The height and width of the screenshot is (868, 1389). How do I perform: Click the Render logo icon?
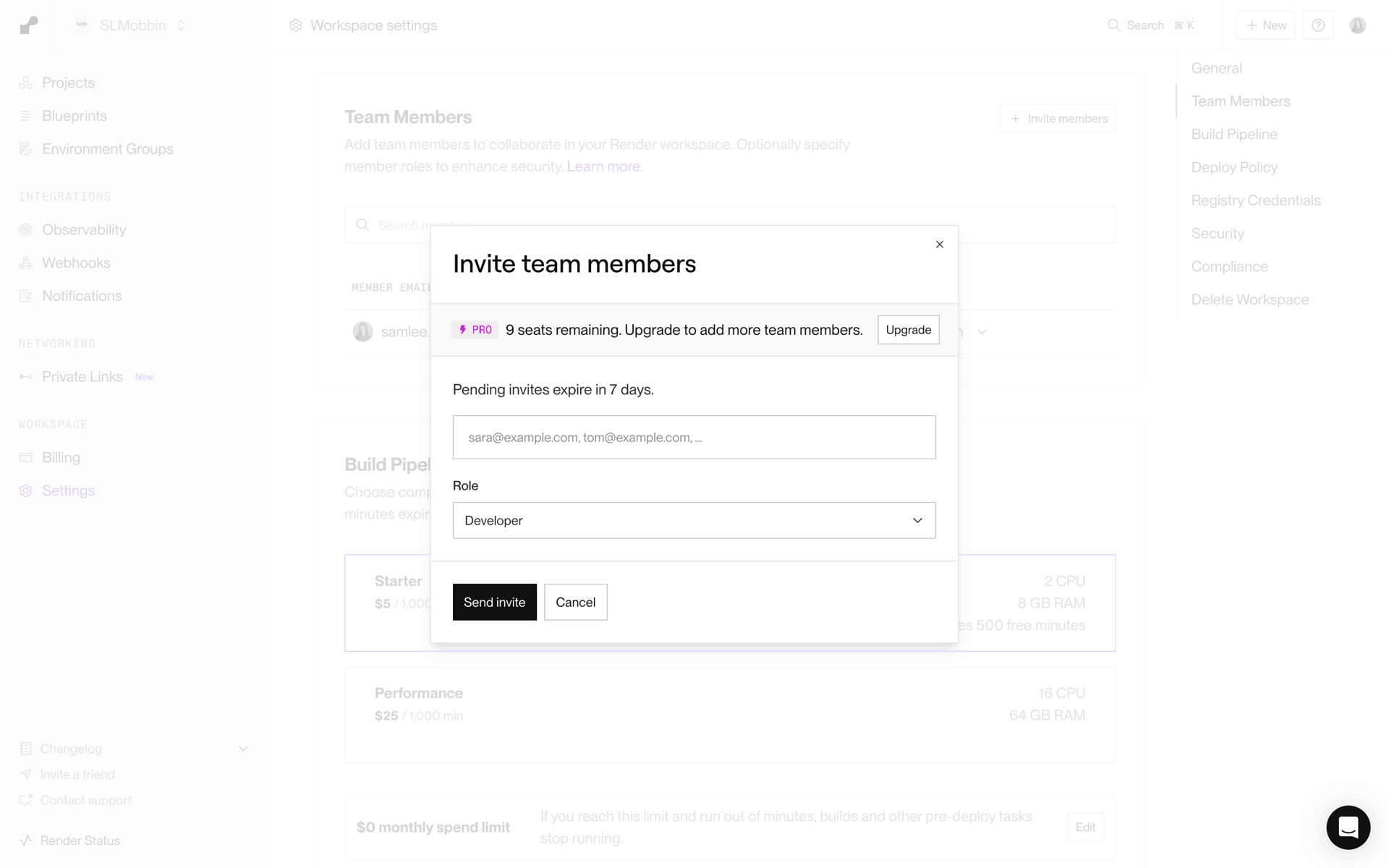pos(29,25)
